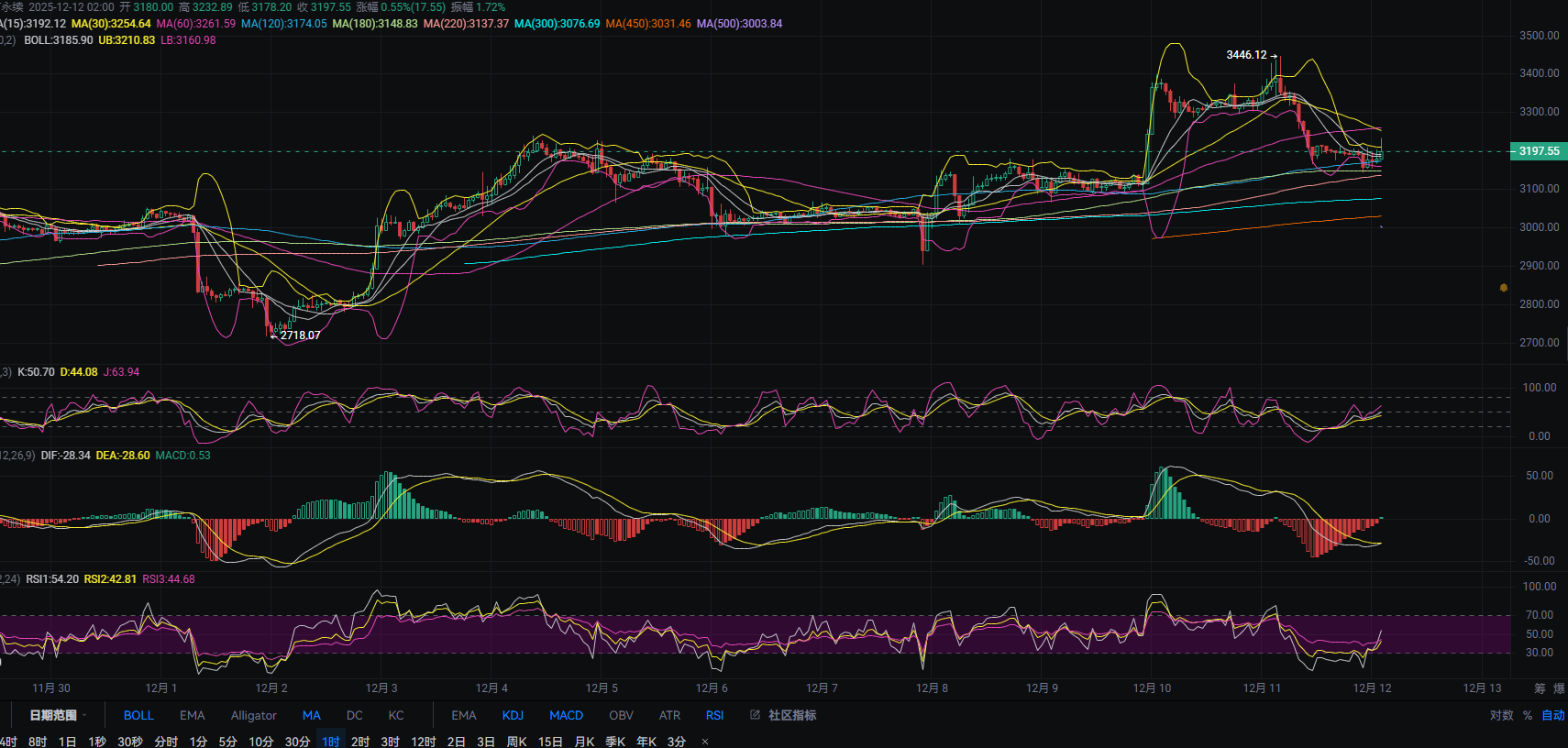Click the community indicators edit icon
Screen dimensions: 1568x748
tap(756, 715)
